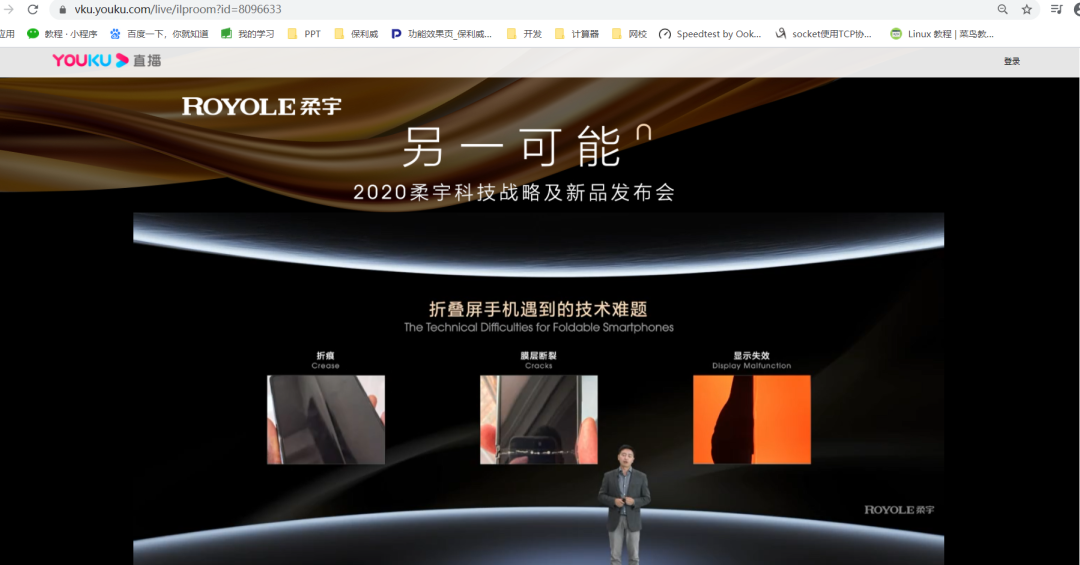Click the URL address bar field
Image resolution: width=1080 pixels, height=565 pixels.
tap(500, 9)
